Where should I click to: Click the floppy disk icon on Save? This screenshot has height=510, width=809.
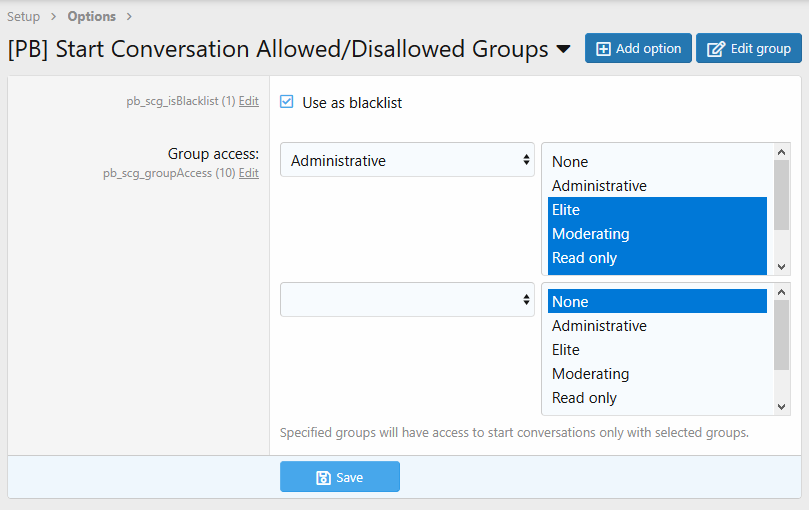[323, 477]
